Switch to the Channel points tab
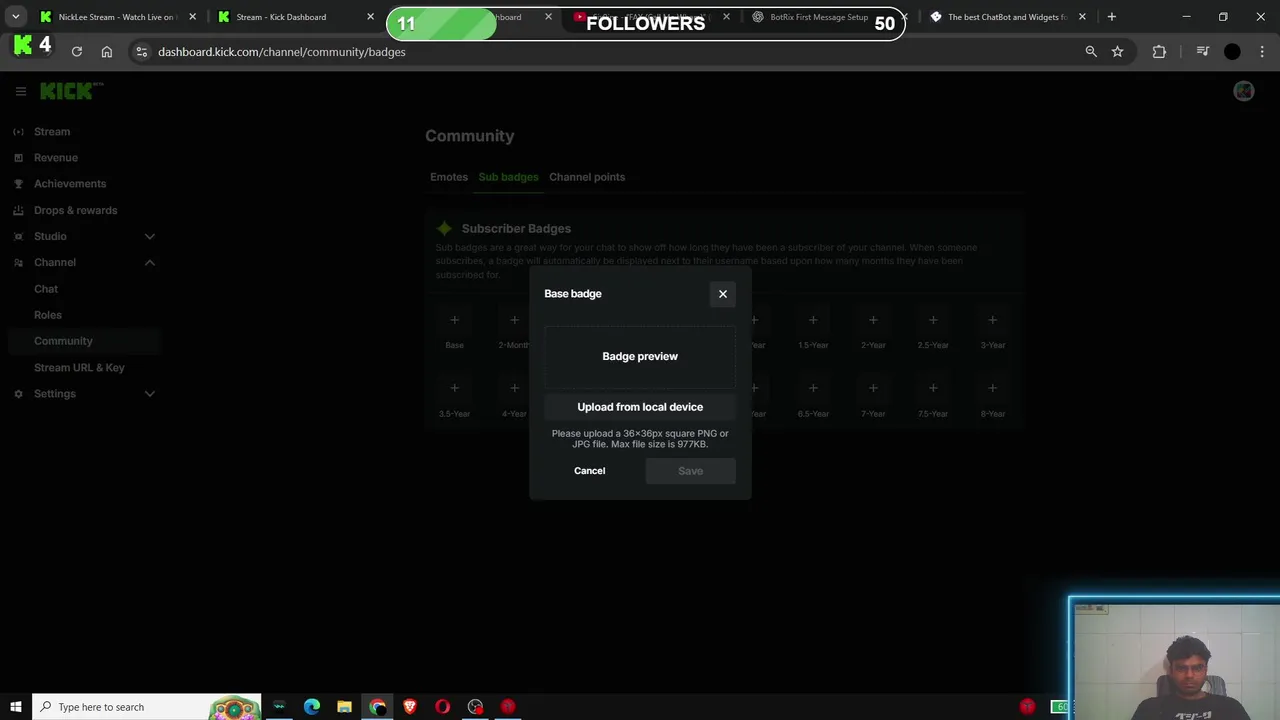 coord(587,177)
